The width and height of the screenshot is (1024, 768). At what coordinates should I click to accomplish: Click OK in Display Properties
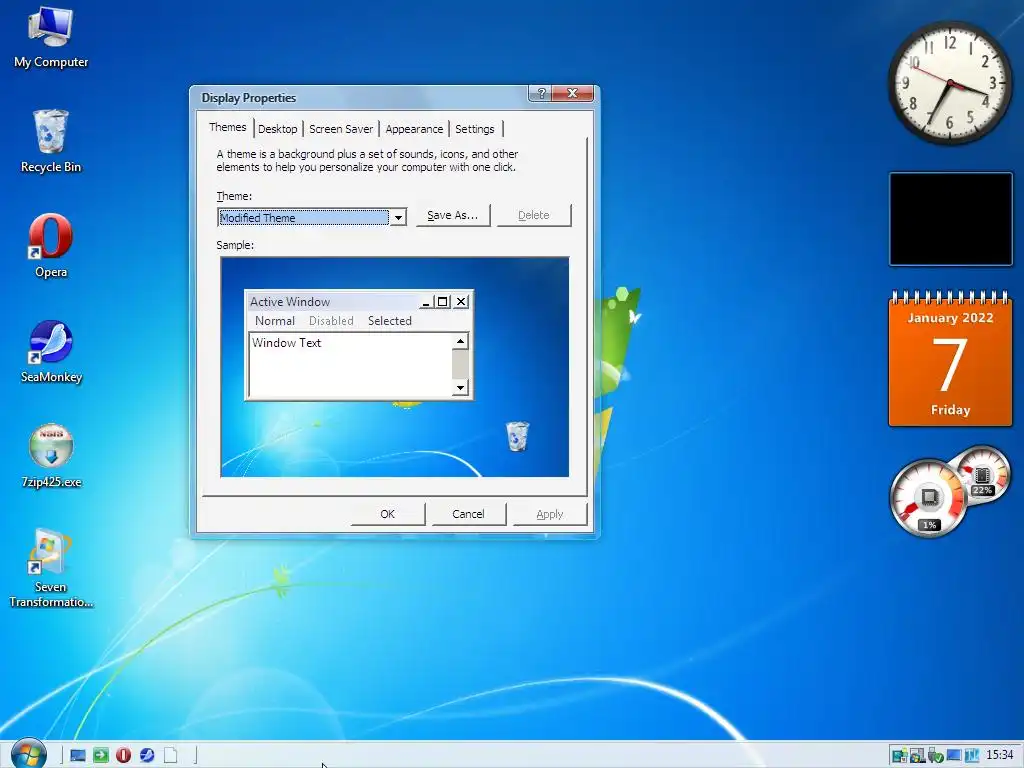[387, 514]
